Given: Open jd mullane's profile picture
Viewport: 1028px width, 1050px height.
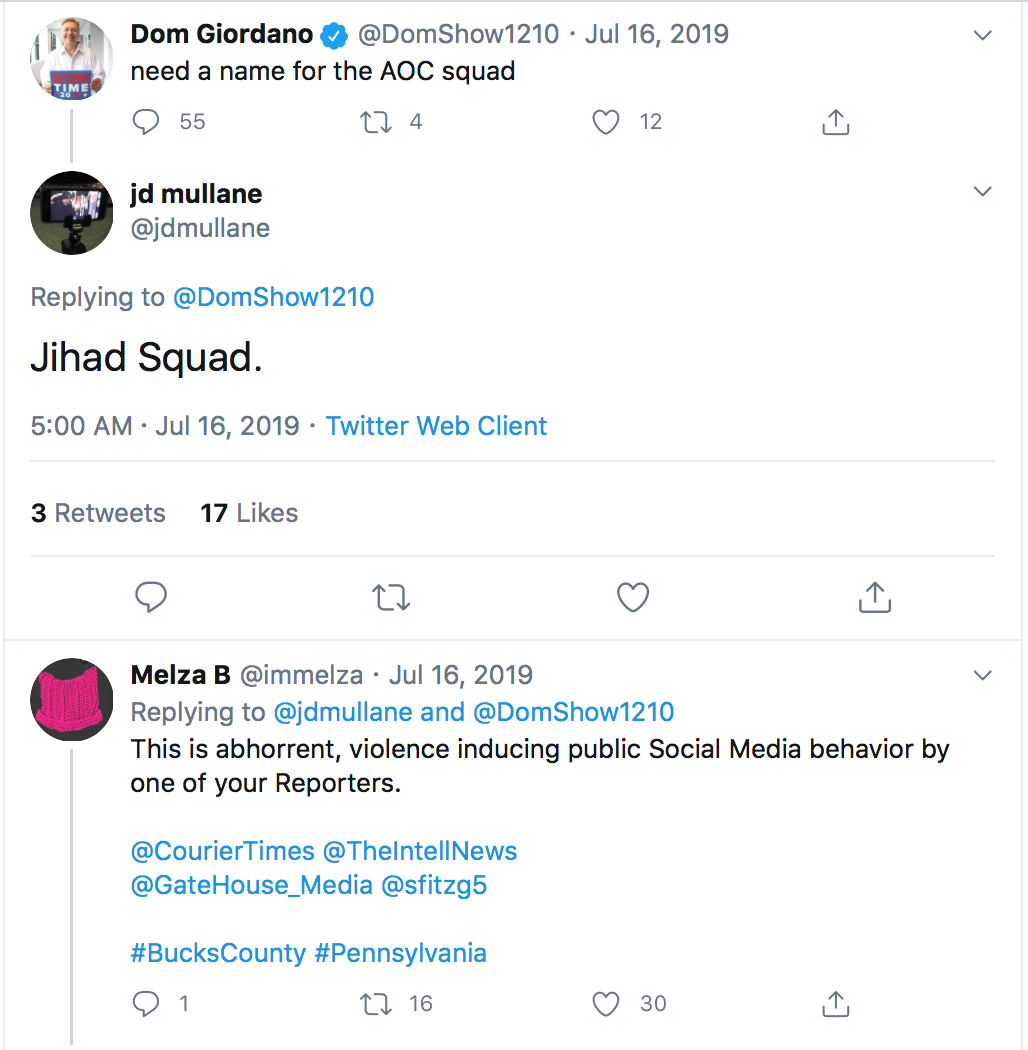Looking at the screenshot, I should coord(71,213).
